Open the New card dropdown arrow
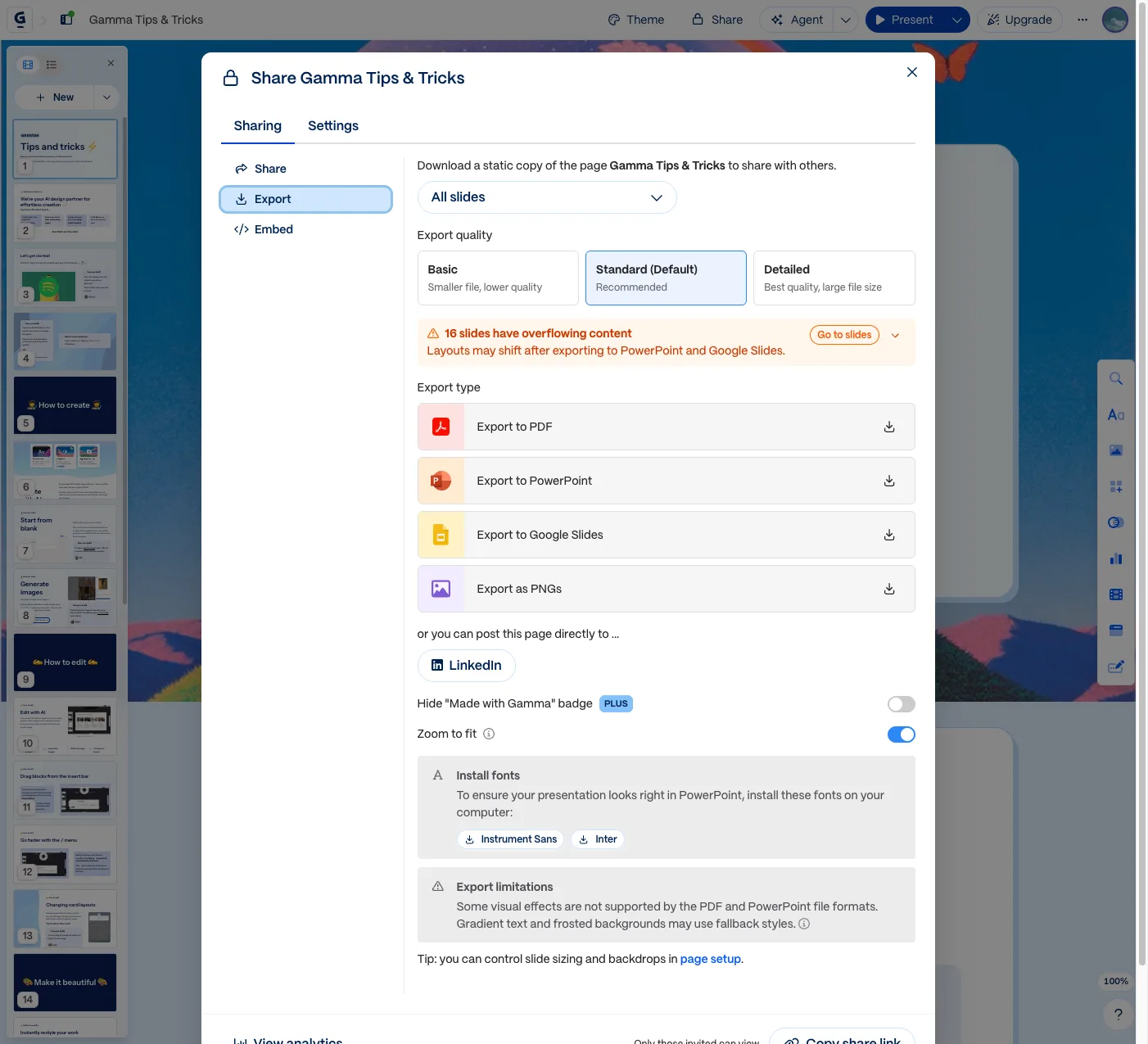Screen dimensions: 1148x1044 pyautogui.click(x=106, y=97)
